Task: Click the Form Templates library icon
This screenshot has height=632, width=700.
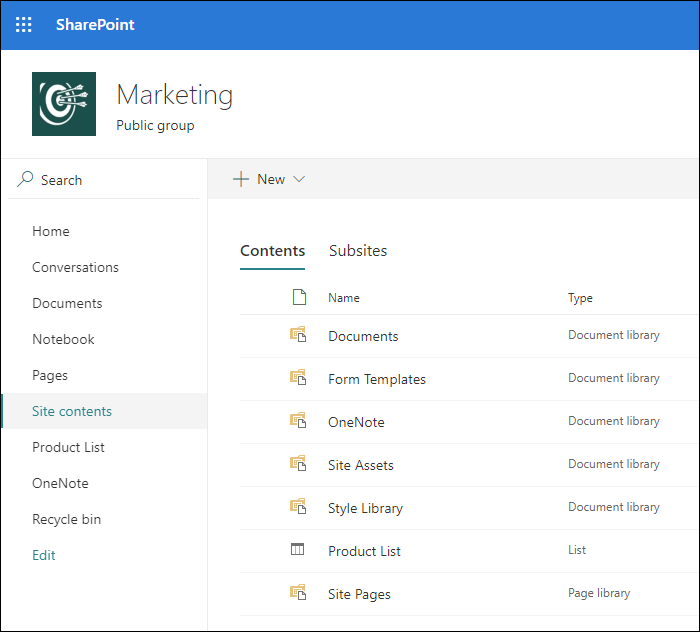Action: point(298,377)
